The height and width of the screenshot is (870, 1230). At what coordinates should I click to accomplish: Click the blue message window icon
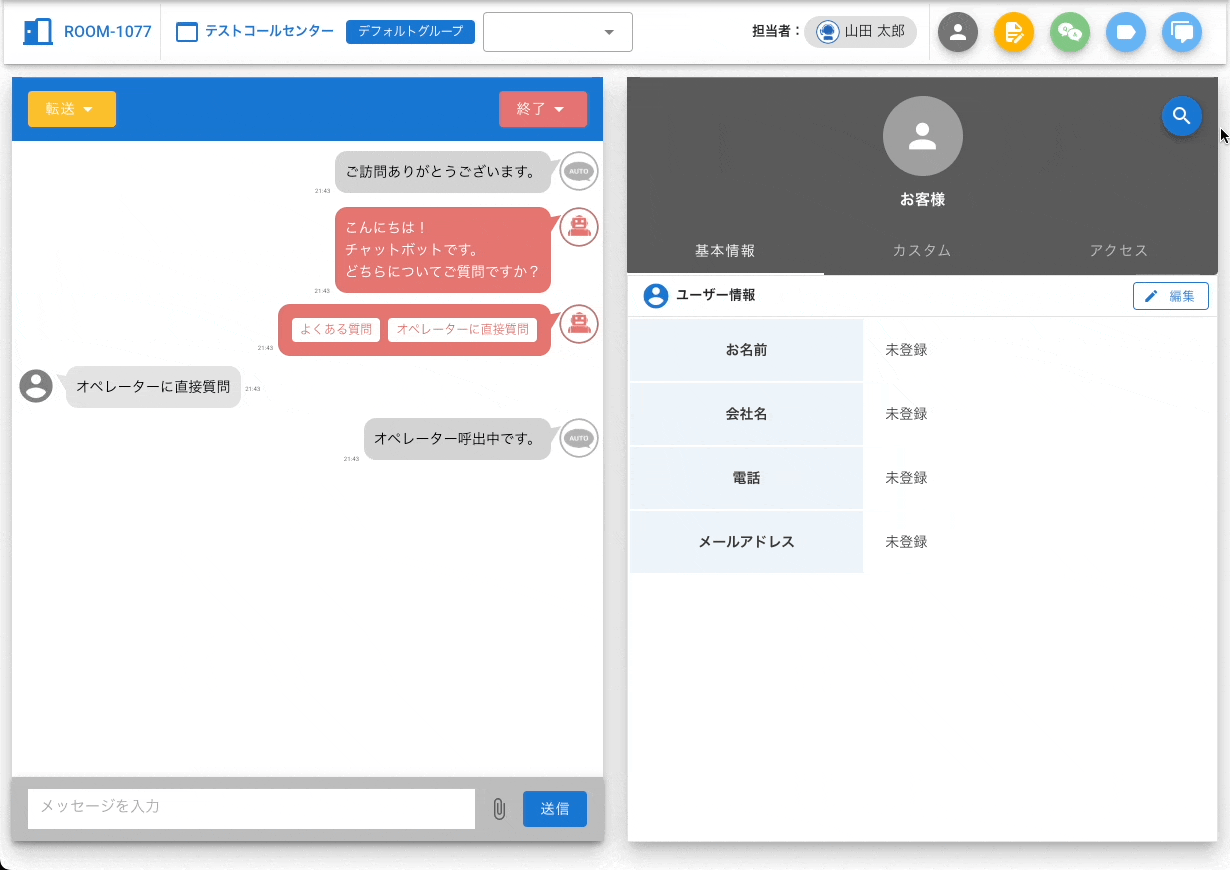1182,32
